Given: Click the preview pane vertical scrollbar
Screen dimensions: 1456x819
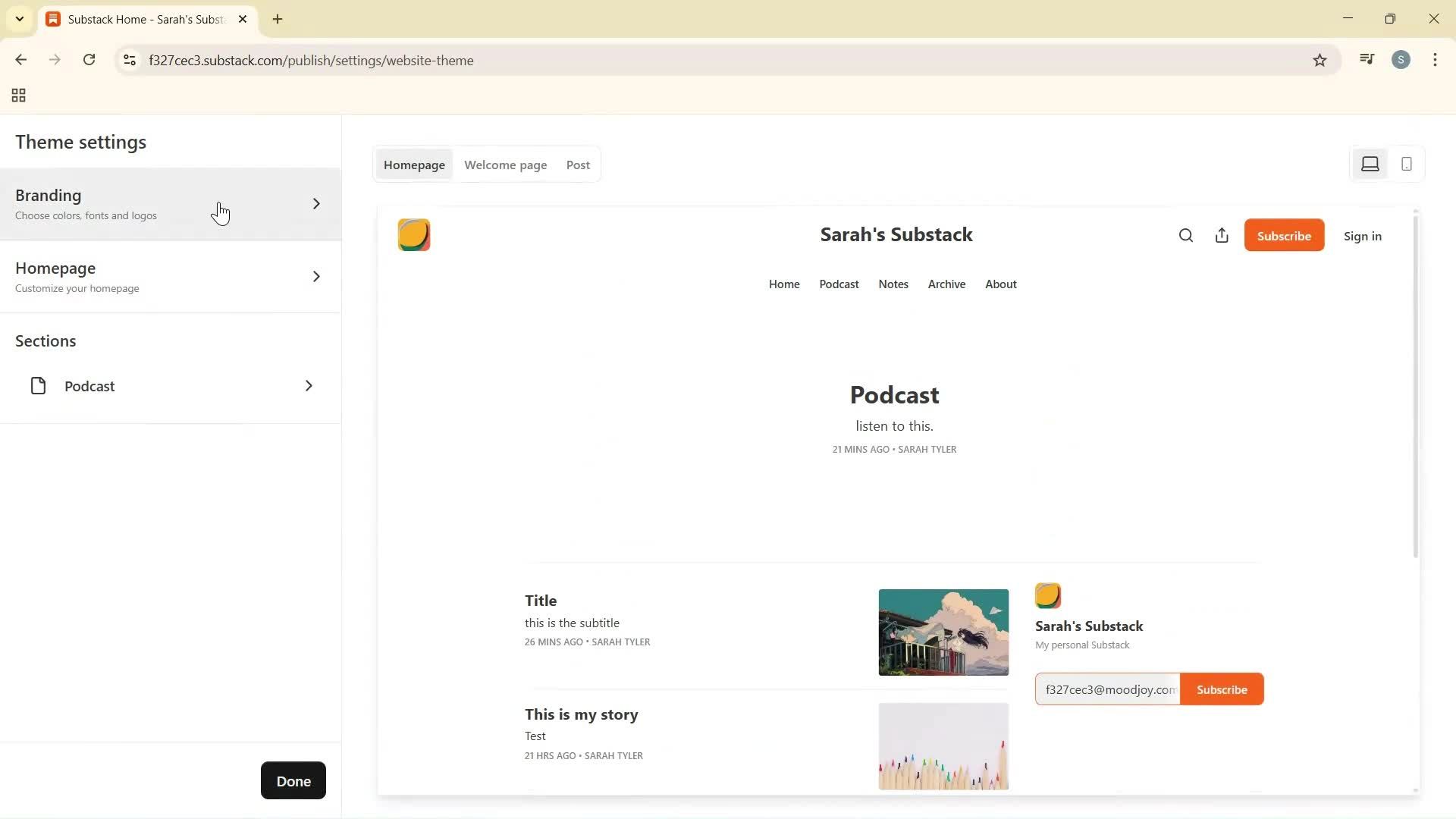Looking at the screenshot, I should point(1415,387).
